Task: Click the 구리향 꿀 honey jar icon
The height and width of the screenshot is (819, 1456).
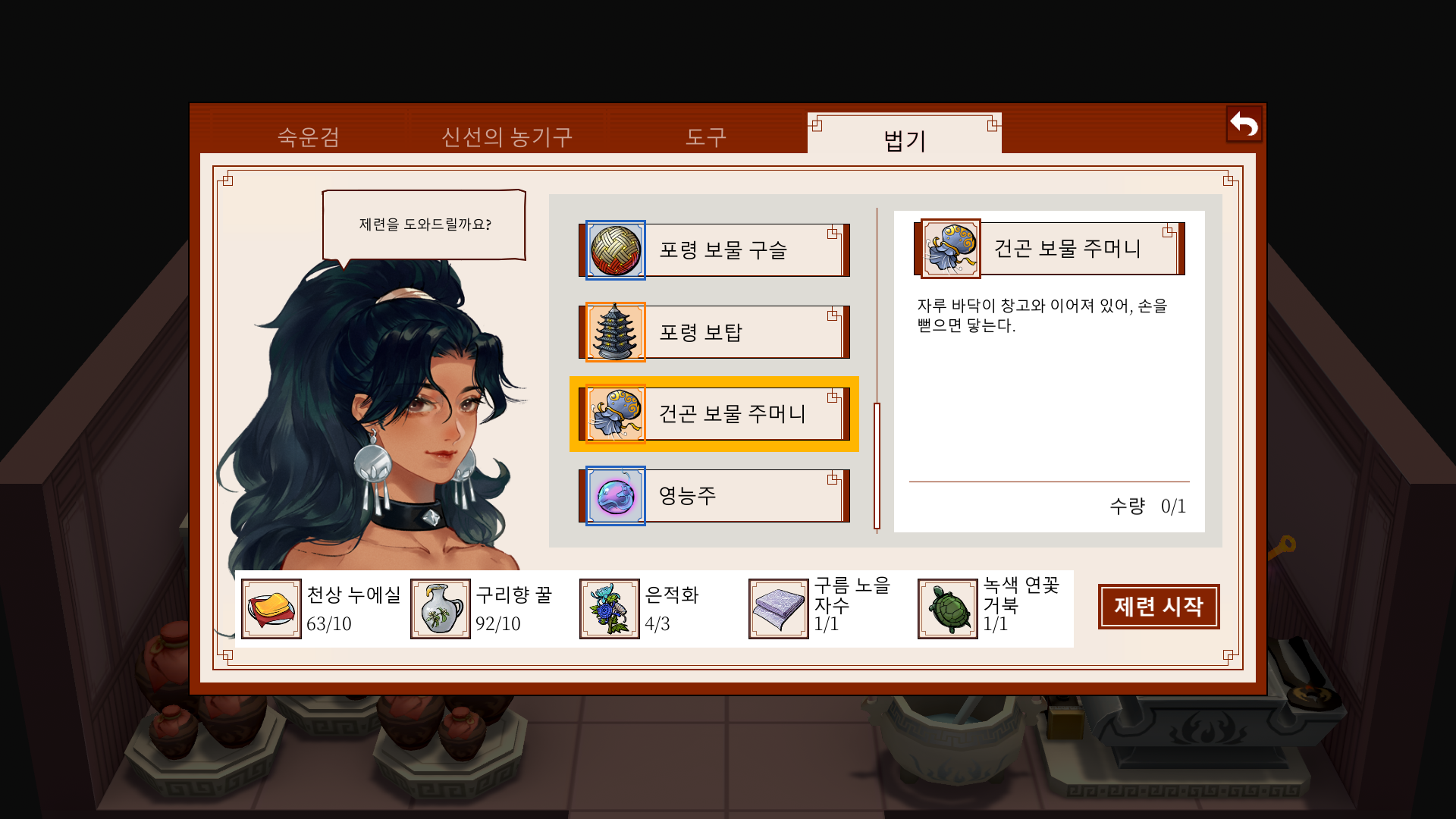Action: click(x=441, y=609)
